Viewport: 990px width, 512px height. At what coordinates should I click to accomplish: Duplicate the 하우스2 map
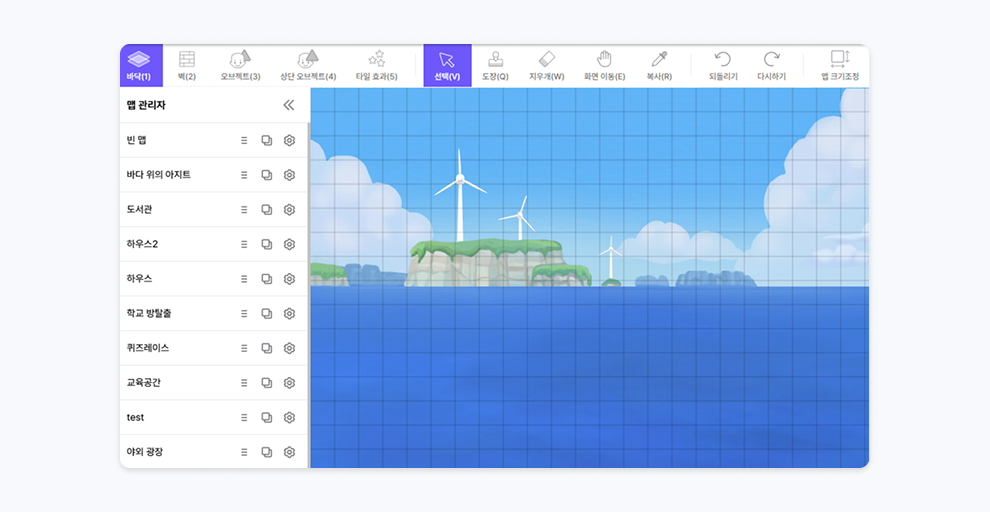click(266, 244)
